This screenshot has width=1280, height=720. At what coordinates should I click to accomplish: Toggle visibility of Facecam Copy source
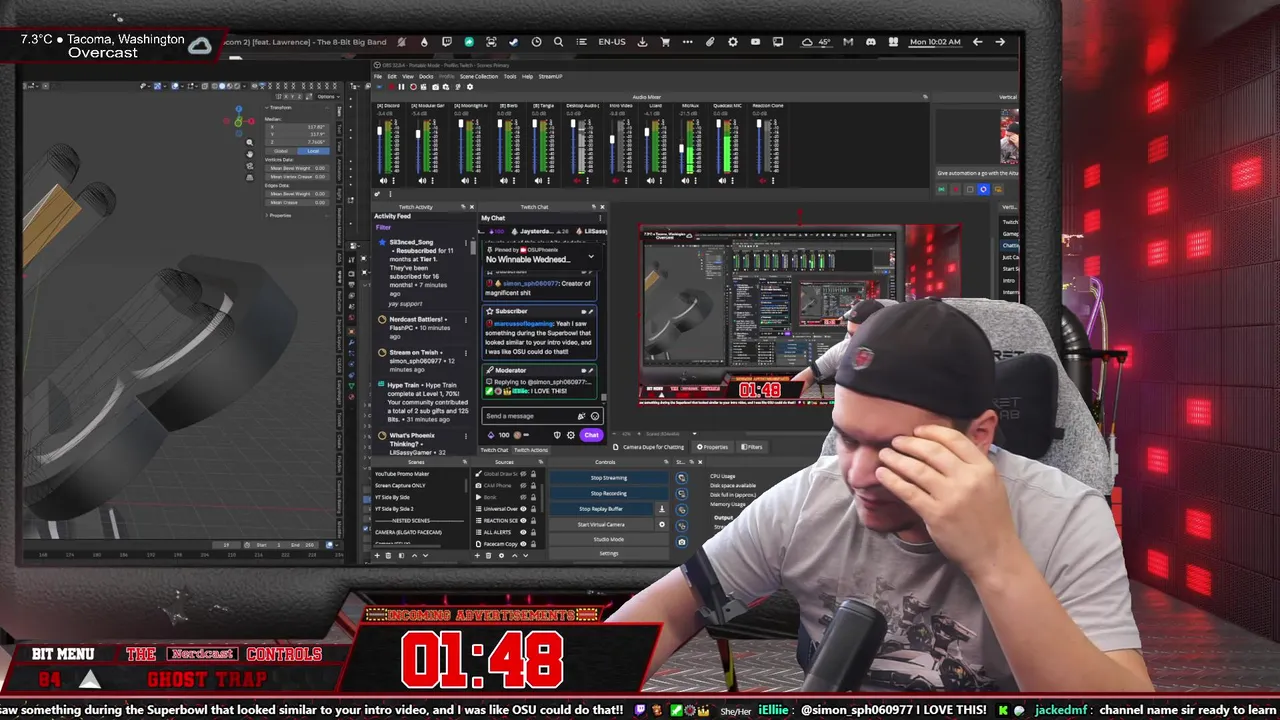coord(523,544)
